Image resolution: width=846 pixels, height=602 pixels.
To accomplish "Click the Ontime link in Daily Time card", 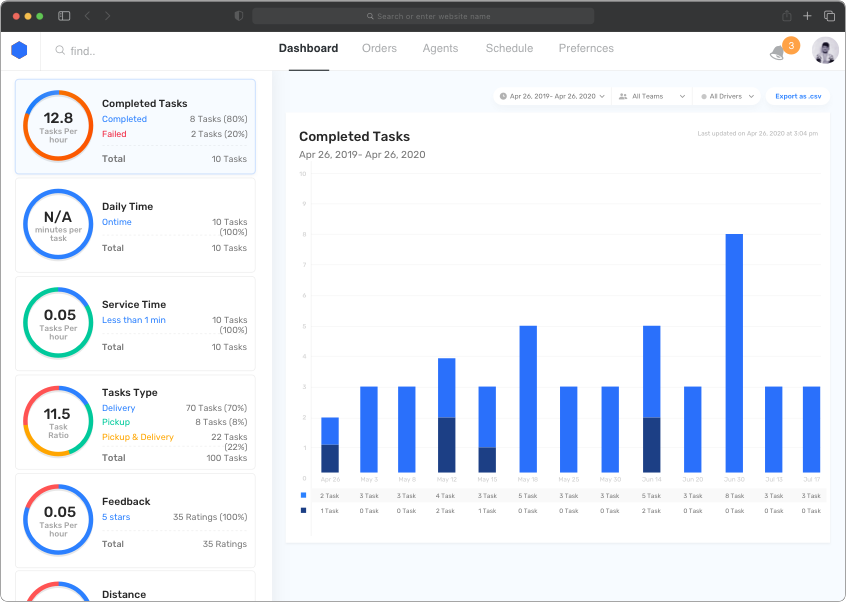I will [x=117, y=222].
